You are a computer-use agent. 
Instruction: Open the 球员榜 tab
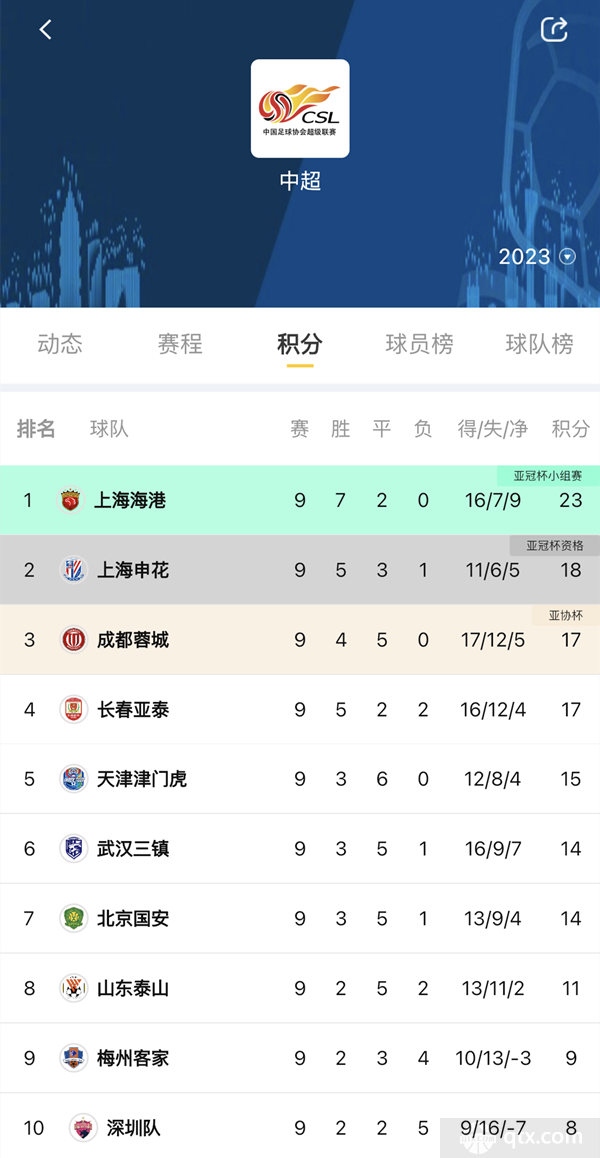point(419,344)
